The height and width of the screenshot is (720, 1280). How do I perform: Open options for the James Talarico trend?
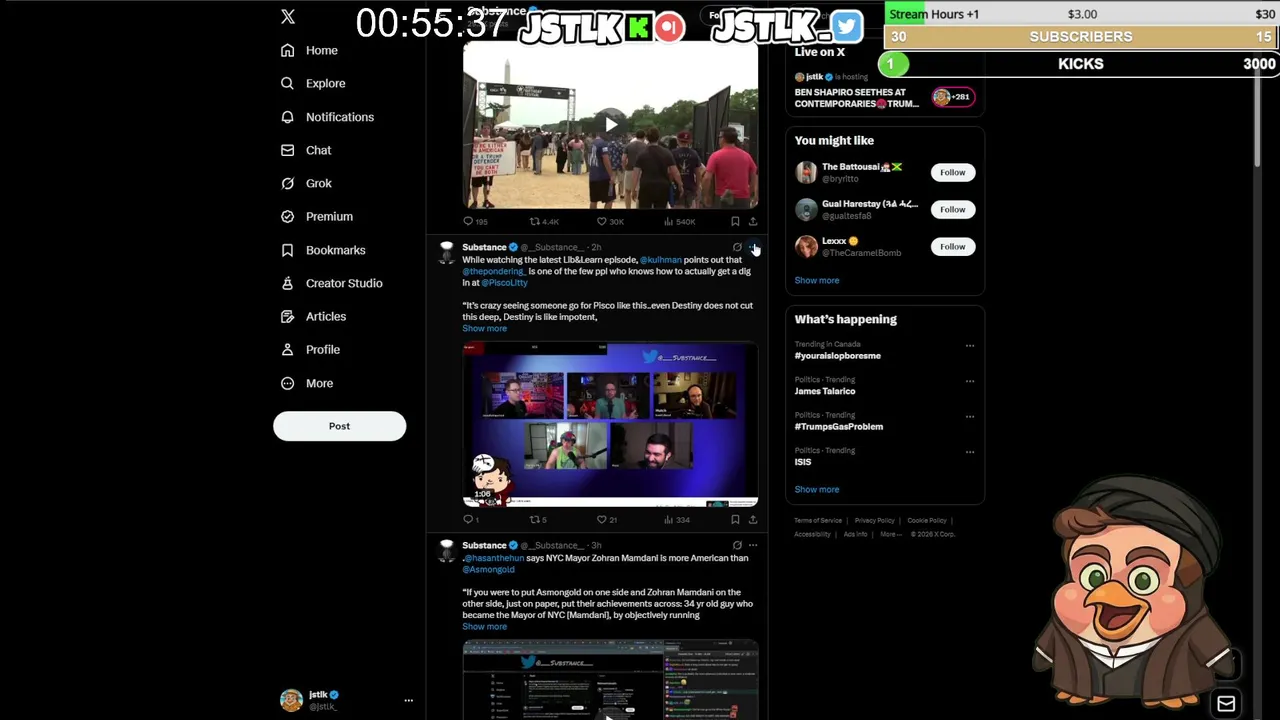tap(969, 381)
